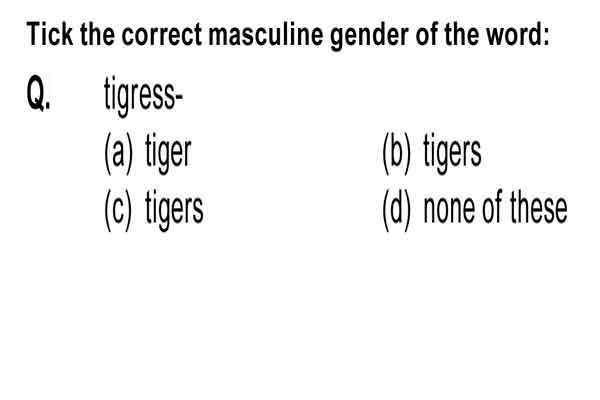600x400 pixels.
Task: Click the (d) option marker
Action: pos(397,211)
